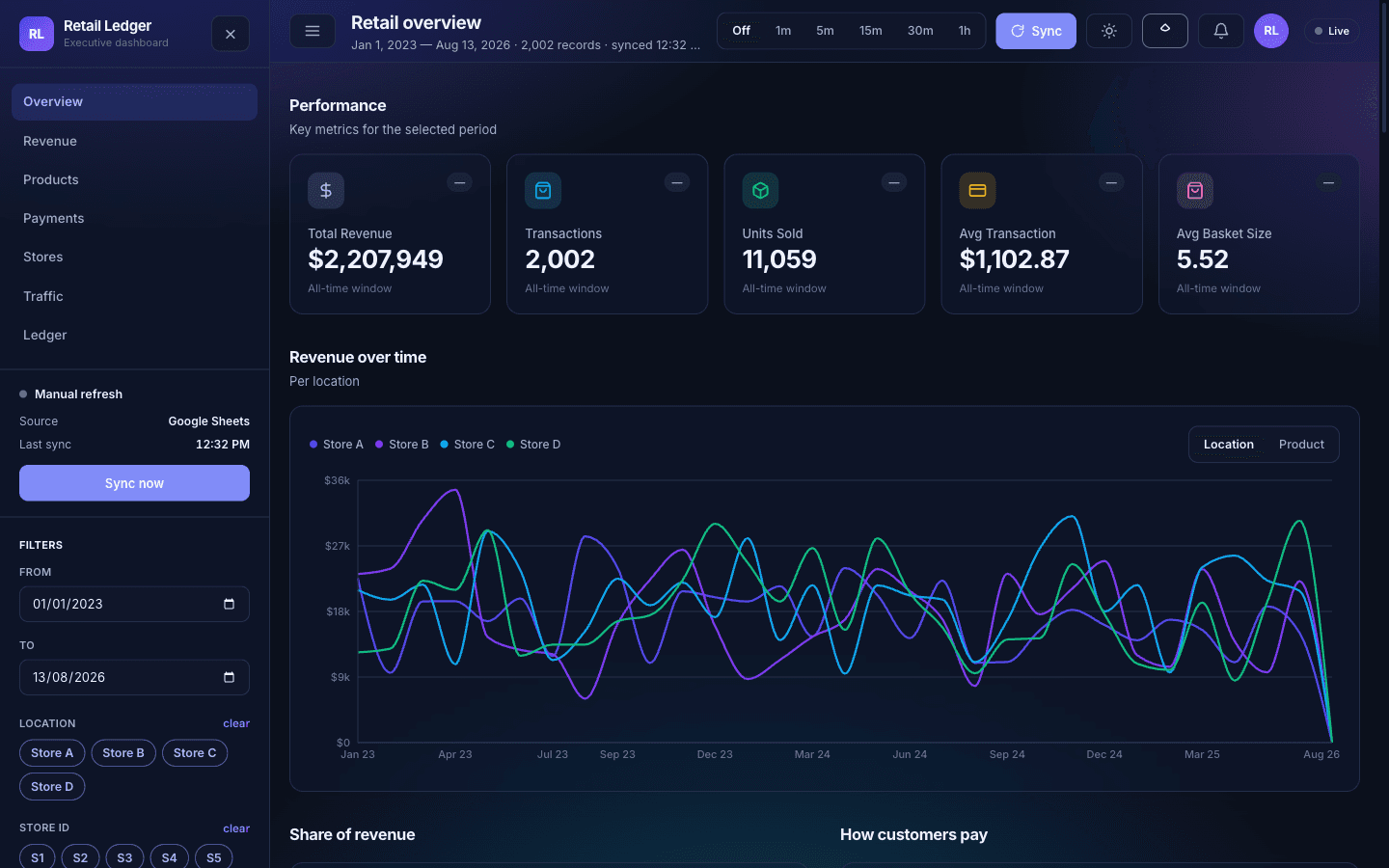
Task: Set auto-refresh interval to 1h
Action: 965,31
